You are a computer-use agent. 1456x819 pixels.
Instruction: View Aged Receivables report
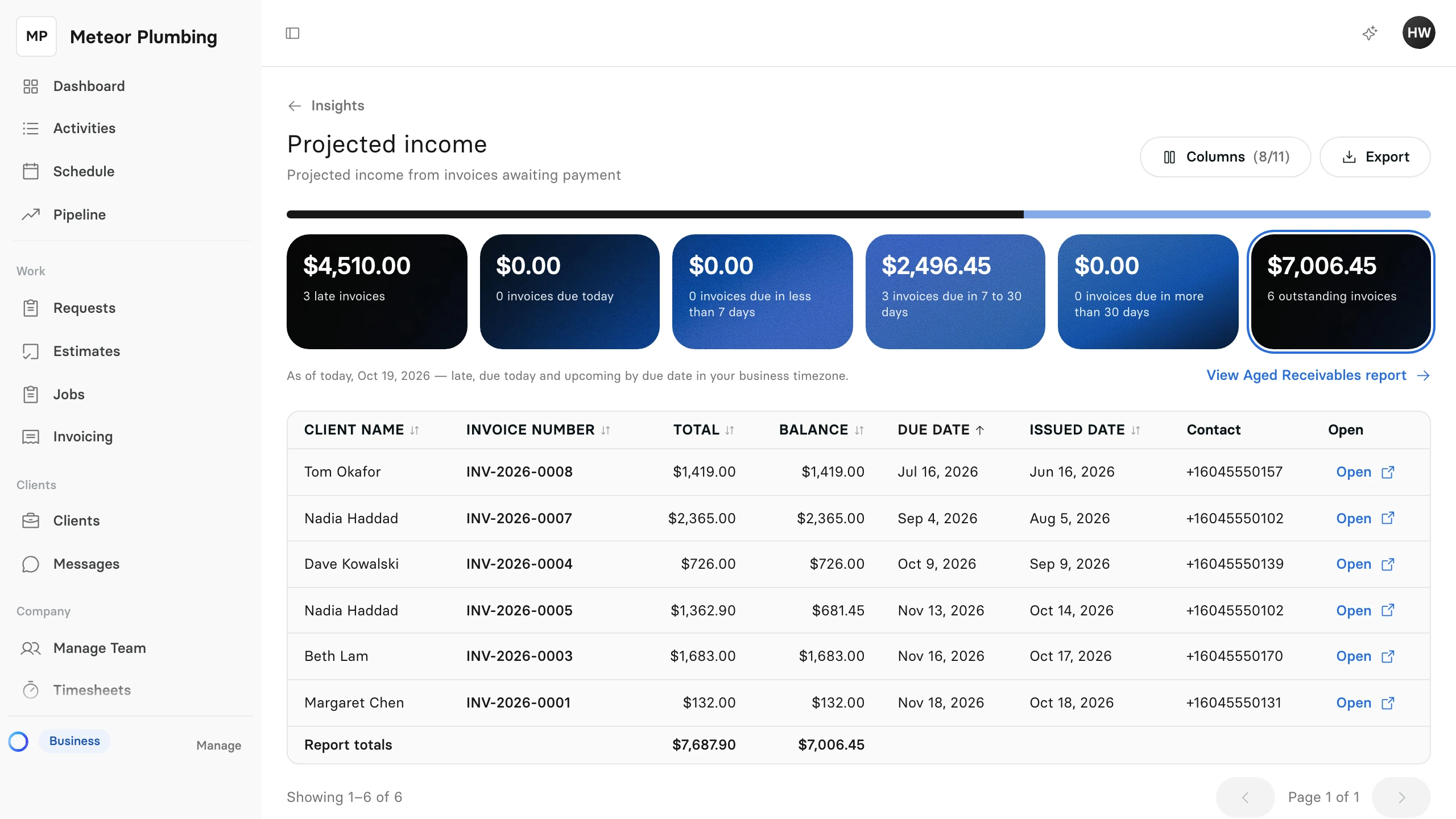[x=1318, y=375]
